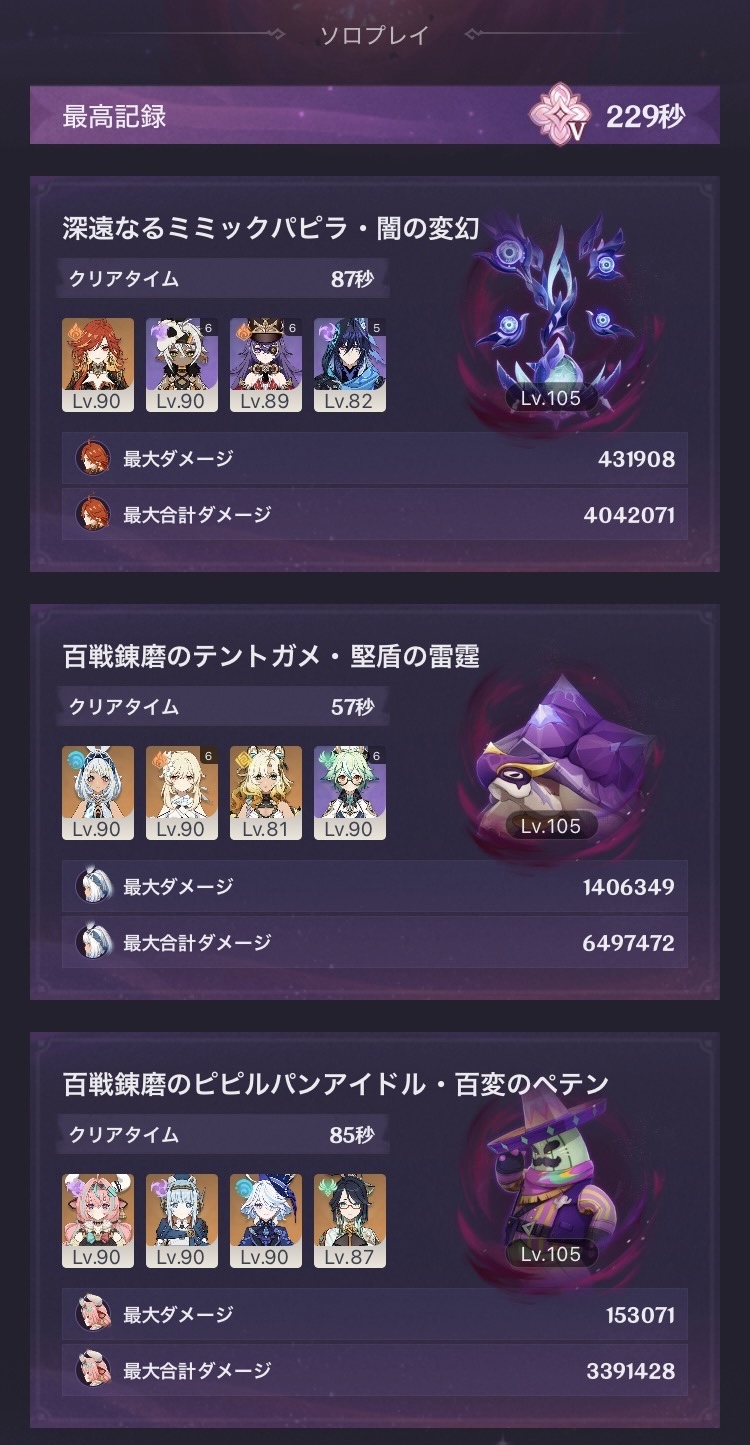Click the ソロプレイ section header
The height and width of the screenshot is (1445, 750).
pyautogui.click(x=375, y=36)
